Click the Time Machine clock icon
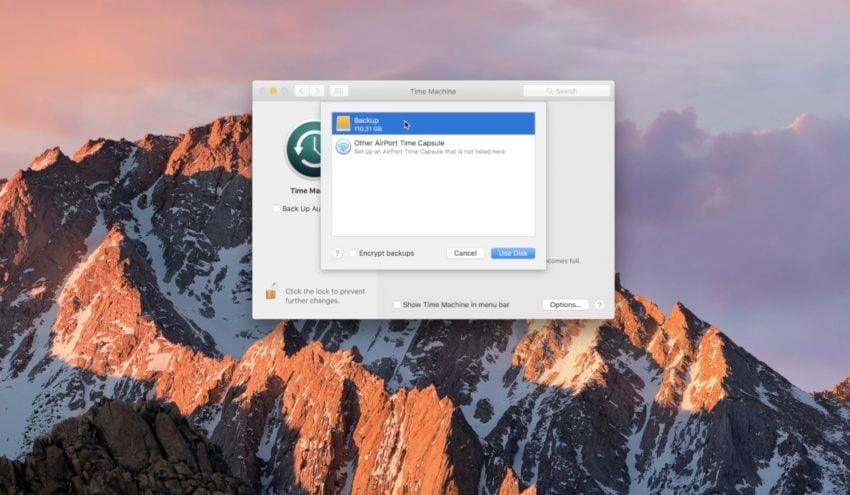Screen dimensions: 850x495 pos(304,149)
